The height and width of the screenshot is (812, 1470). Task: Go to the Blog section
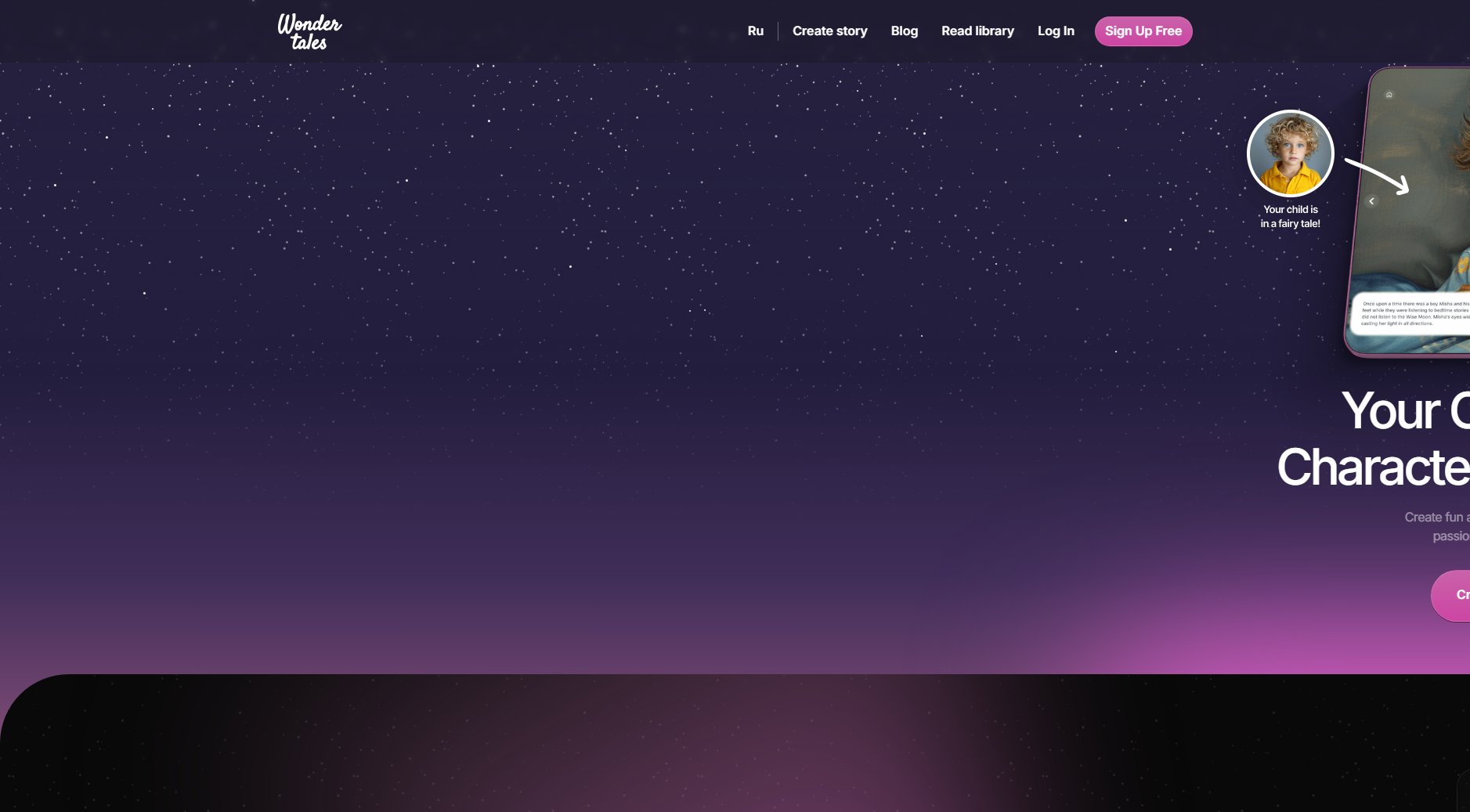(904, 31)
